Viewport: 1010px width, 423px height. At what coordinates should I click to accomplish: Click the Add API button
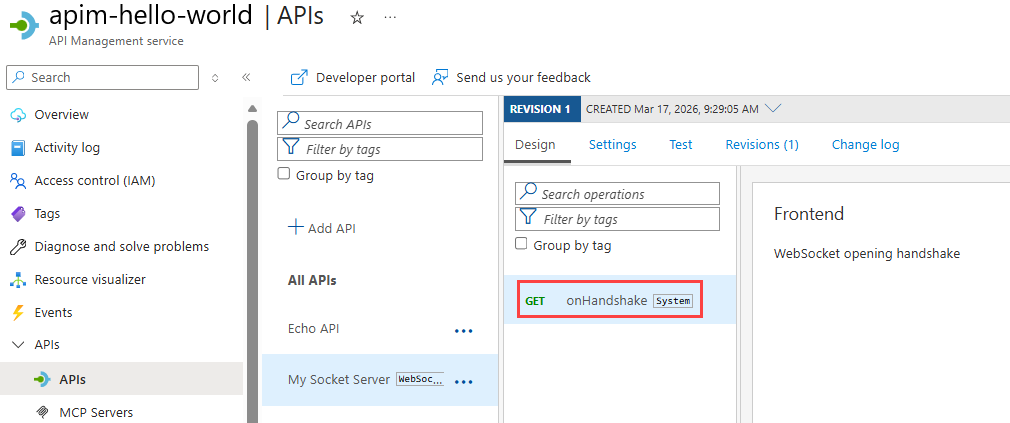pyautogui.click(x=322, y=228)
